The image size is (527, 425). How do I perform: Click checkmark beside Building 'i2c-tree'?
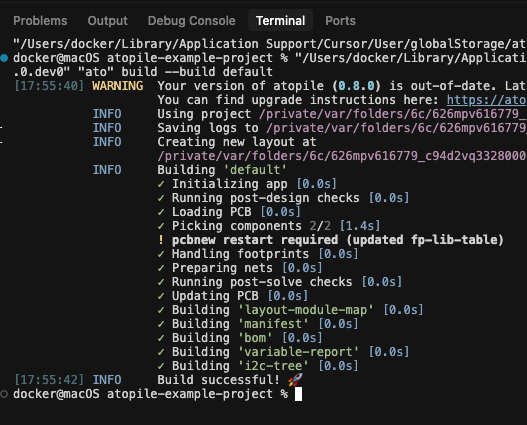point(161,366)
